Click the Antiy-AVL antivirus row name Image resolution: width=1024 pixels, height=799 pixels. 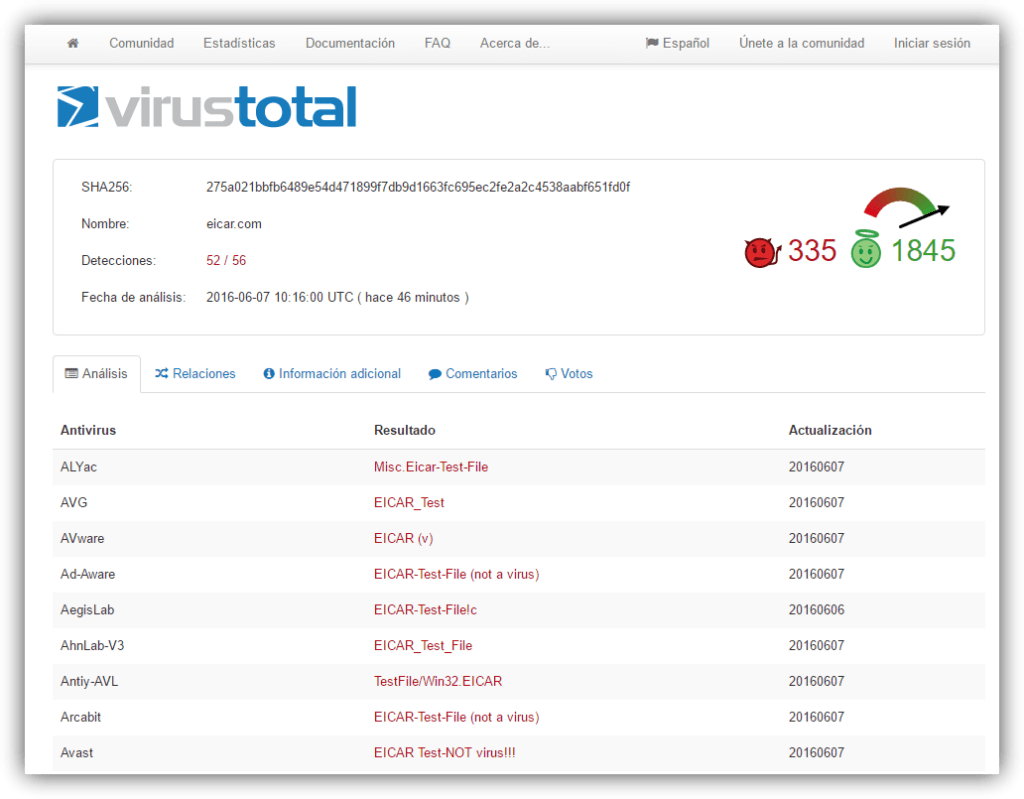pyautogui.click(x=89, y=681)
